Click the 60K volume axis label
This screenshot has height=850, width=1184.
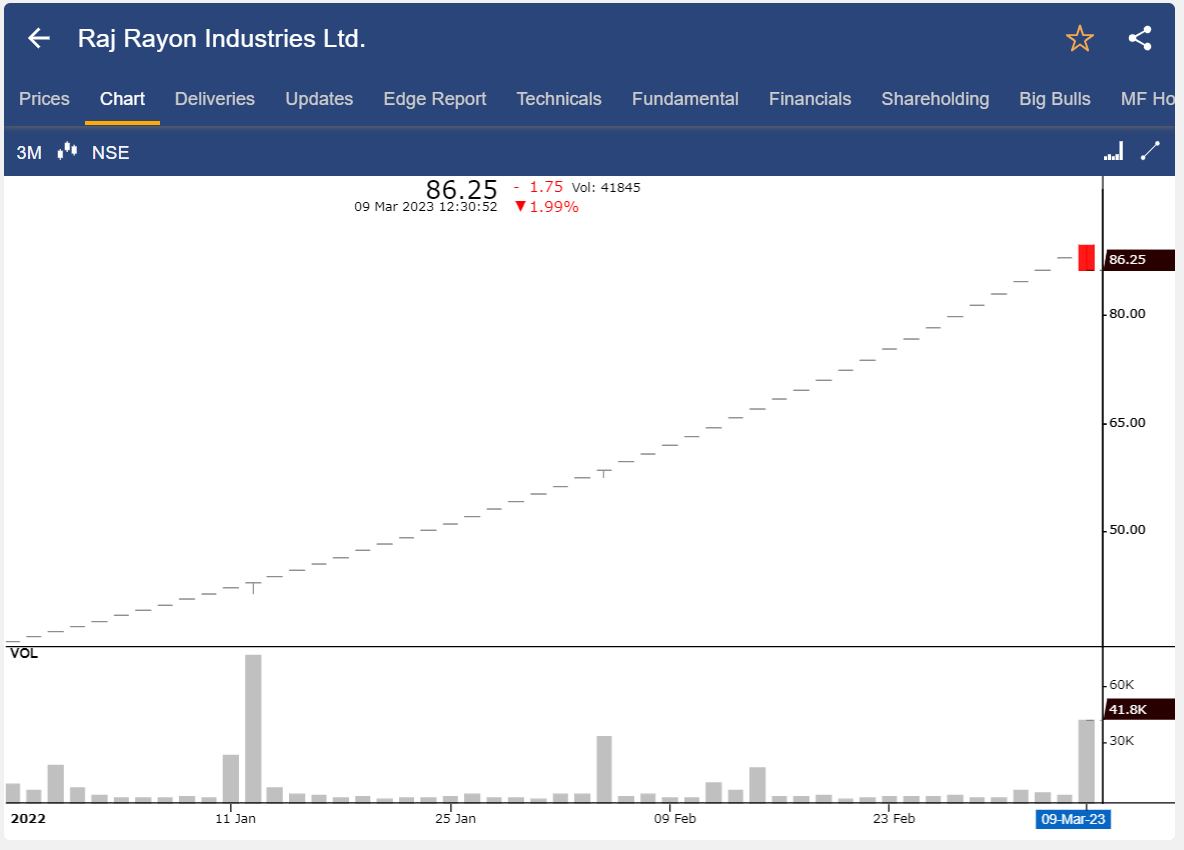(x=1121, y=685)
